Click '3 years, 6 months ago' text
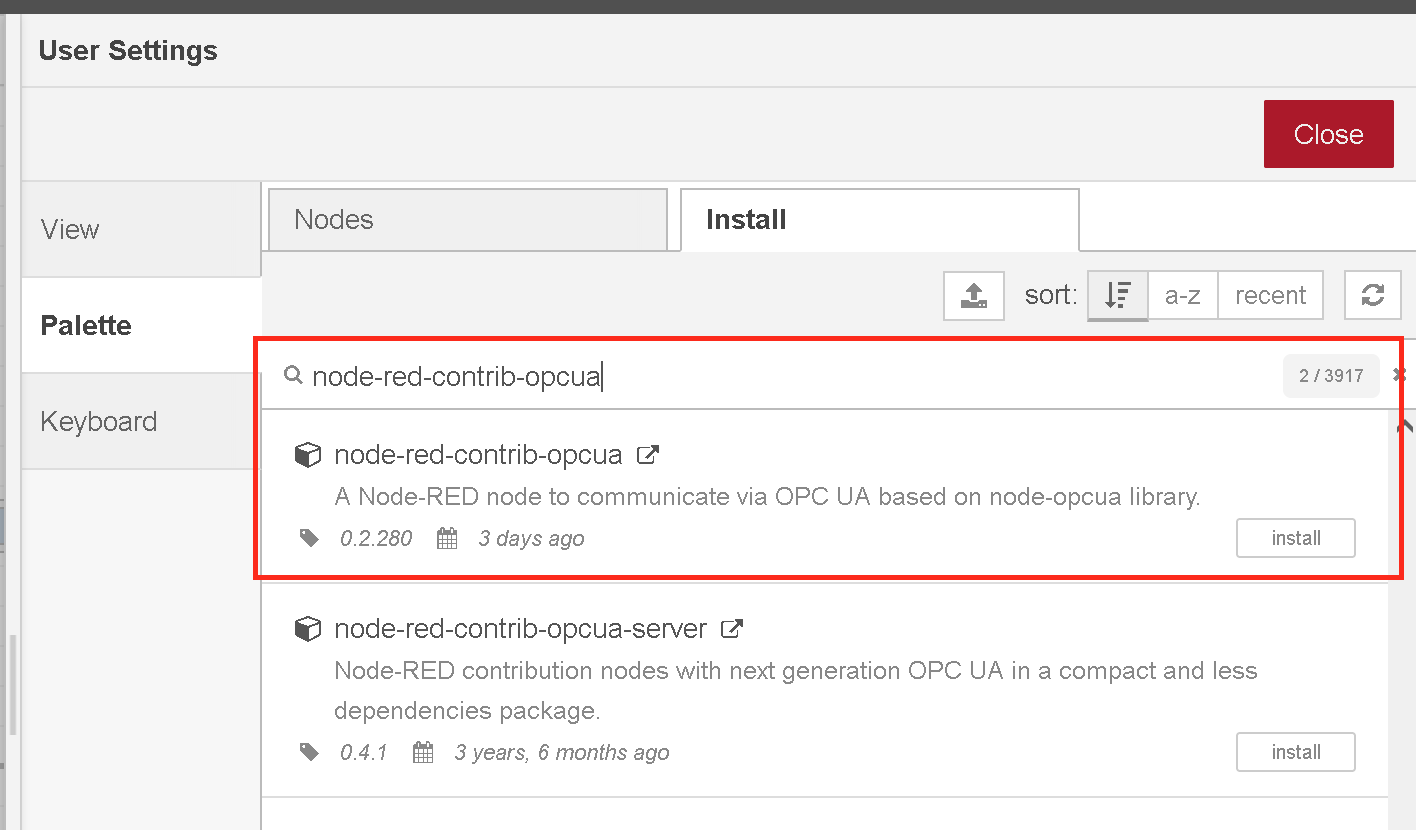This screenshot has width=1416, height=830. 562,752
